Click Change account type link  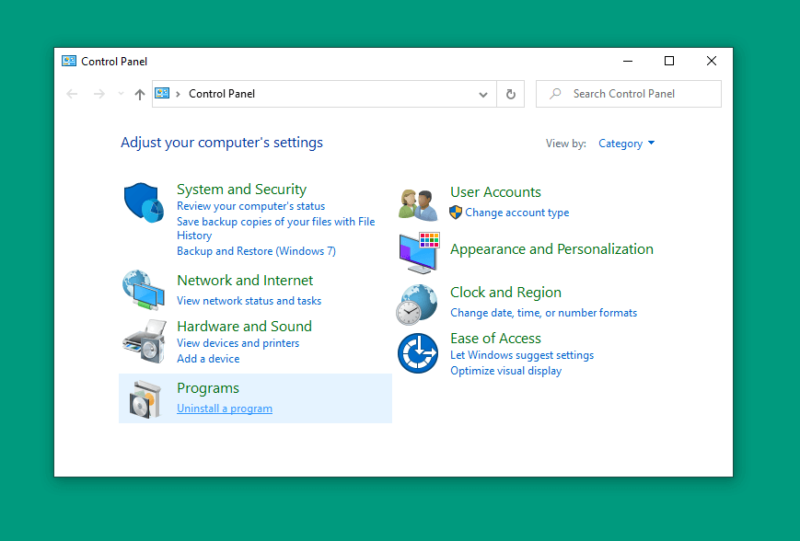pos(517,212)
